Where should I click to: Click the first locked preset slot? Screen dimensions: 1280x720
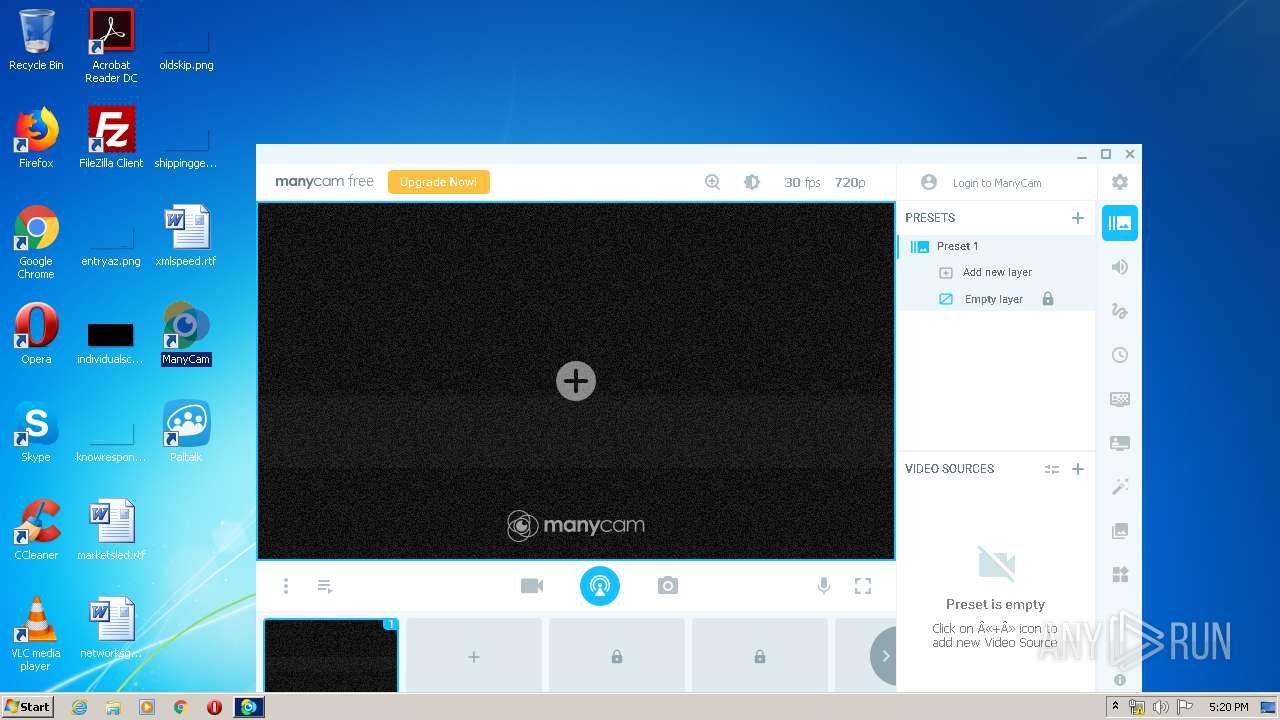coord(617,655)
